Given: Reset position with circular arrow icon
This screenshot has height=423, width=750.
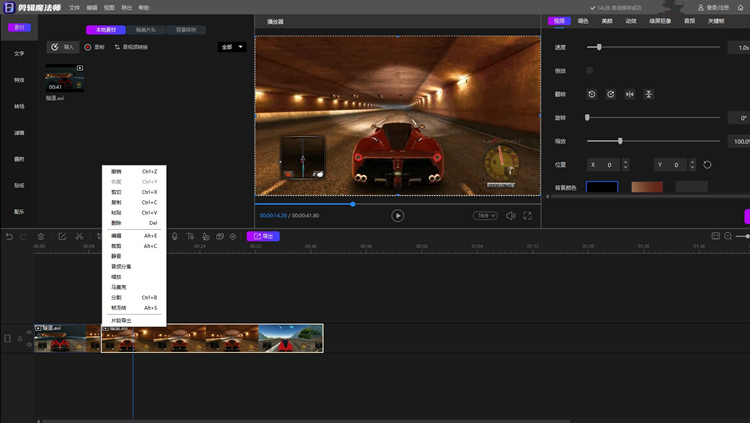Looking at the screenshot, I should [x=707, y=165].
